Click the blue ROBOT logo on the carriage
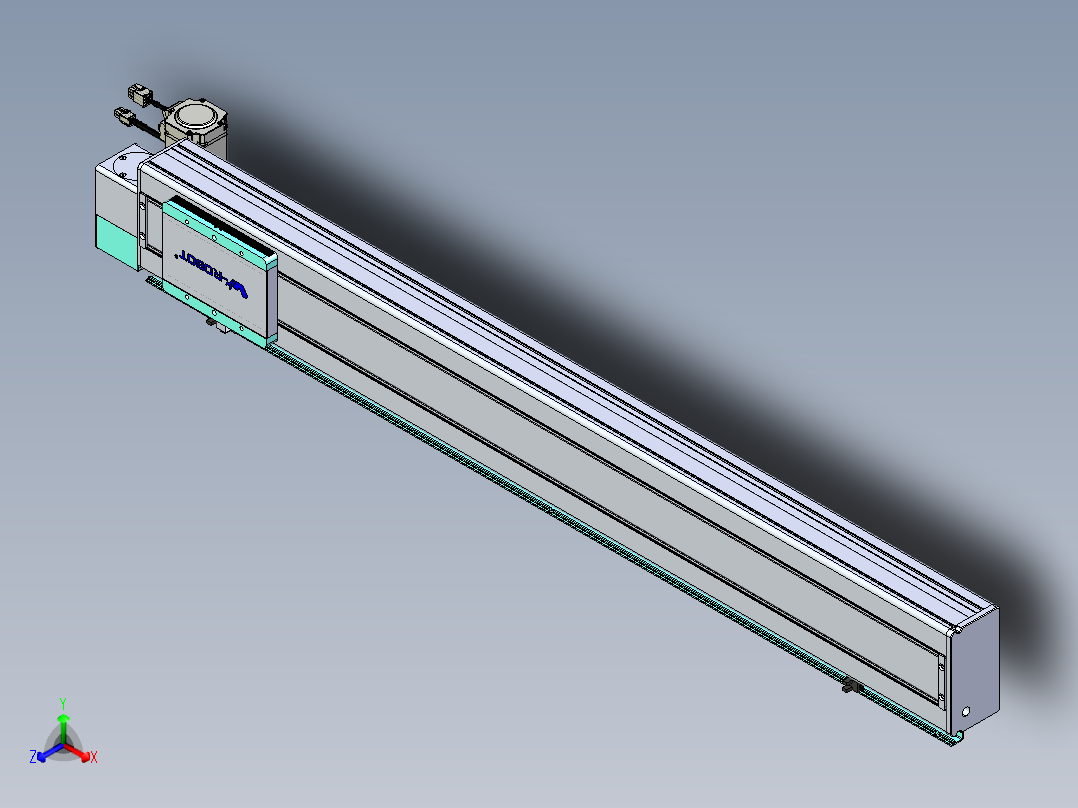 pyautogui.click(x=212, y=274)
